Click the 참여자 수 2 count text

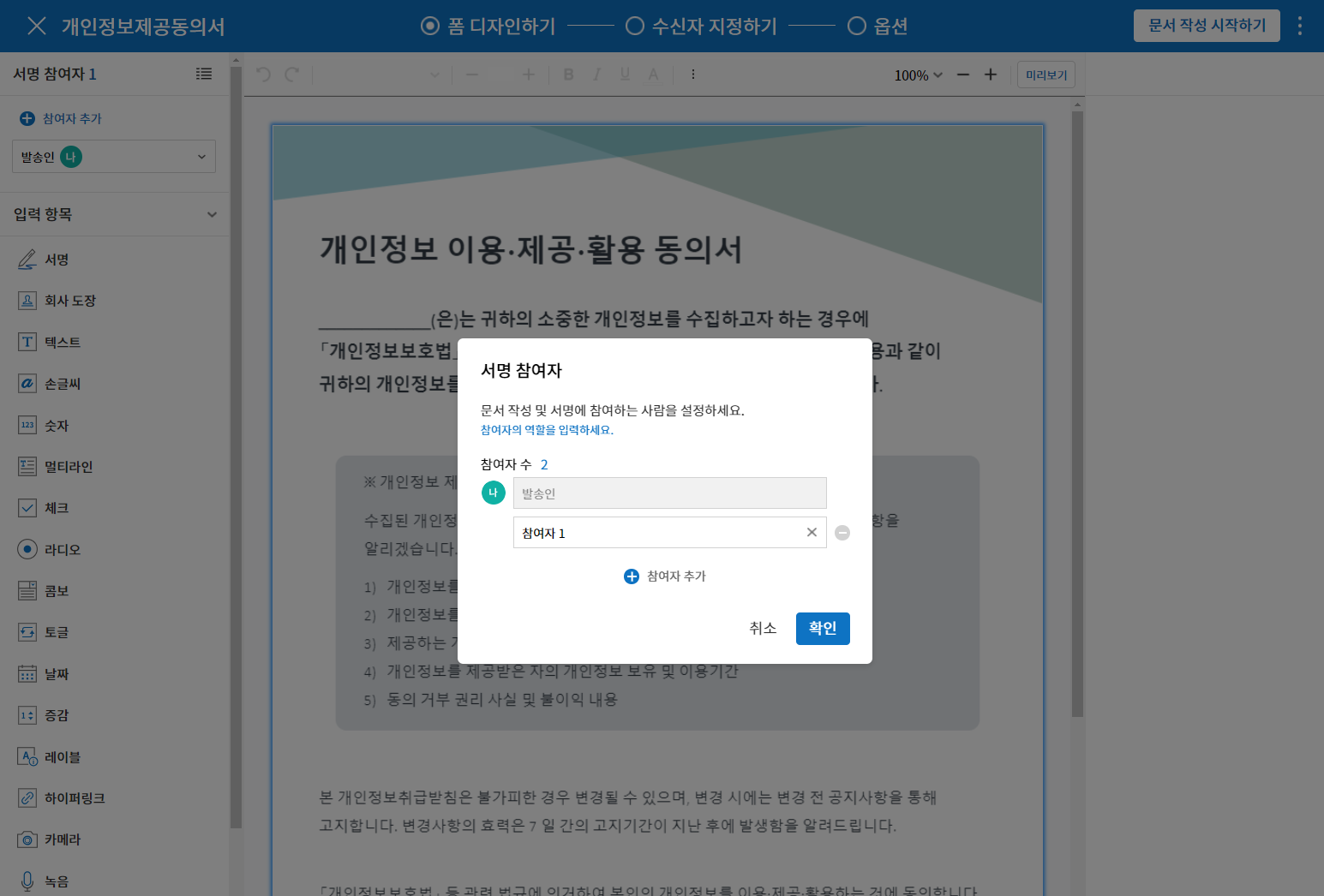[514, 464]
